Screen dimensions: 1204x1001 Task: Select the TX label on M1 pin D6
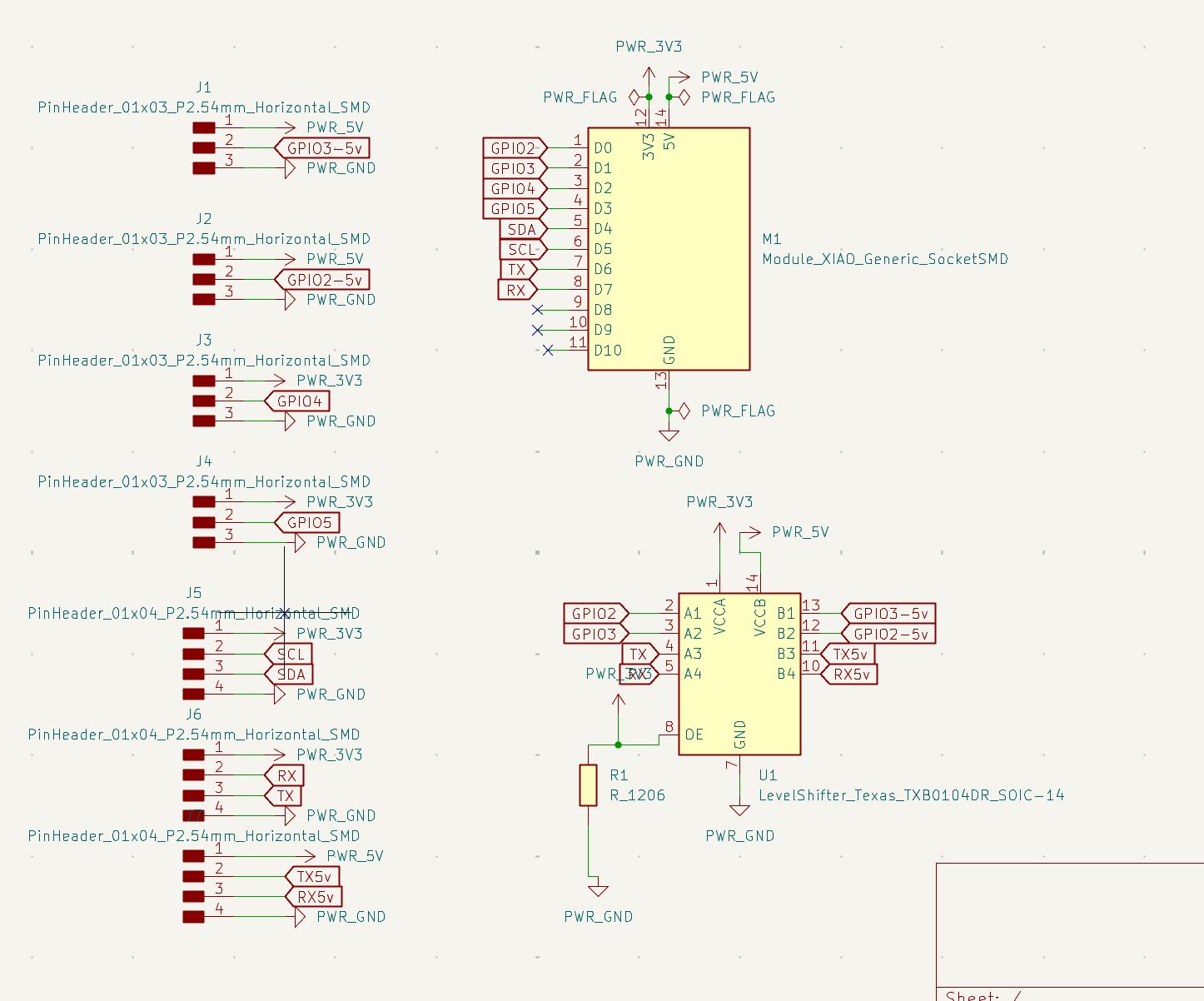pos(518,270)
